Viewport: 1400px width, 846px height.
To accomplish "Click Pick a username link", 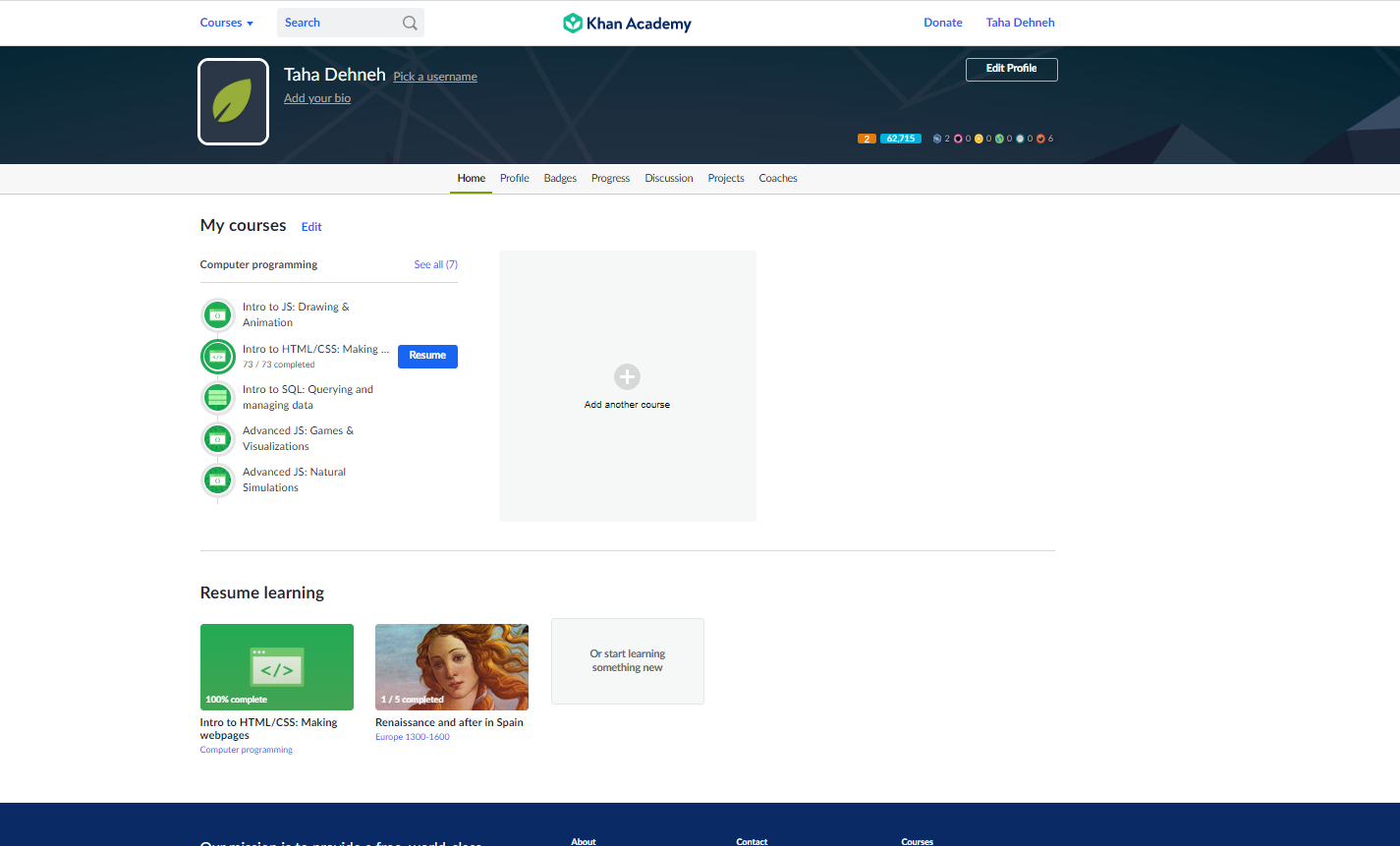I will pyautogui.click(x=435, y=77).
